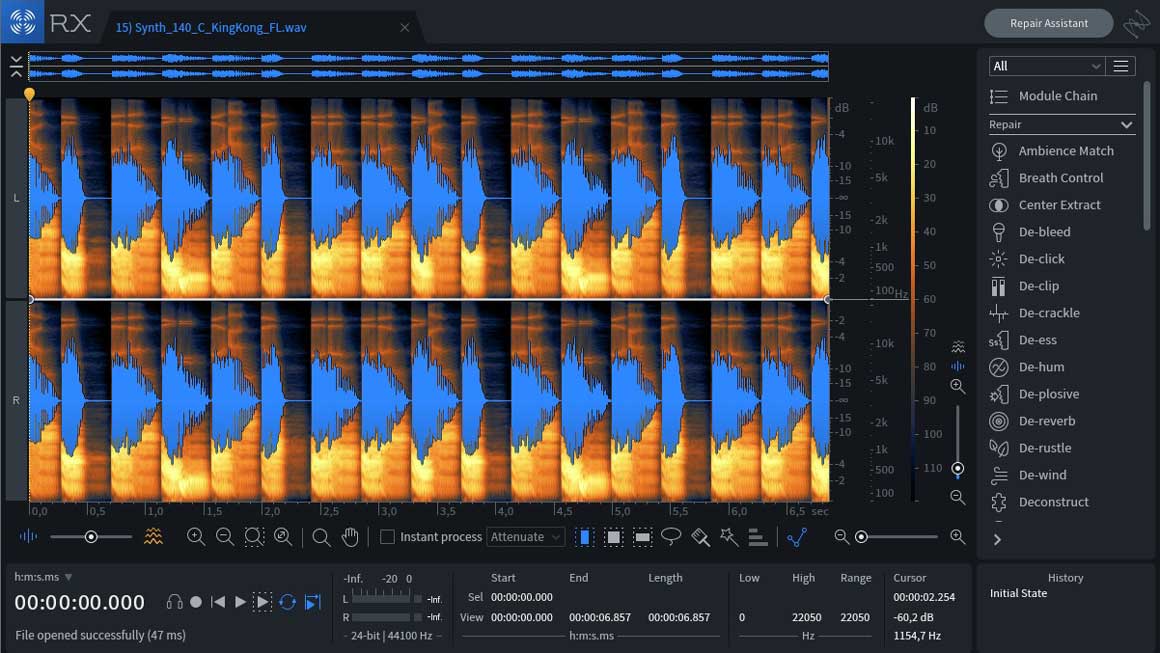1160x653 pixels.
Task: Click the De-plosive module icon
Action: [x=999, y=394]
